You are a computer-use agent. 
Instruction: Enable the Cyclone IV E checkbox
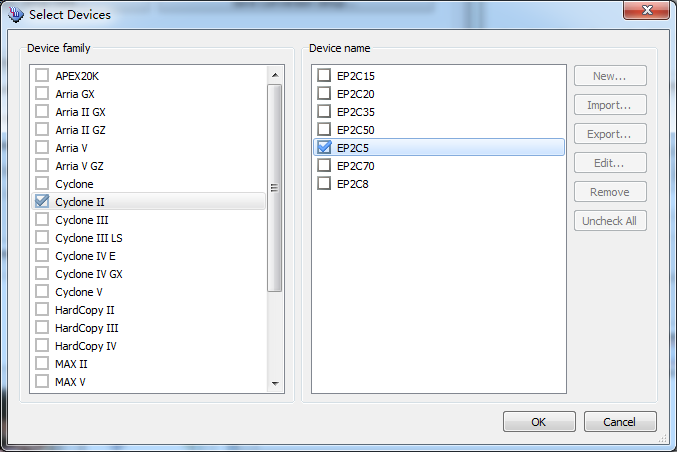tap(42, 256)
